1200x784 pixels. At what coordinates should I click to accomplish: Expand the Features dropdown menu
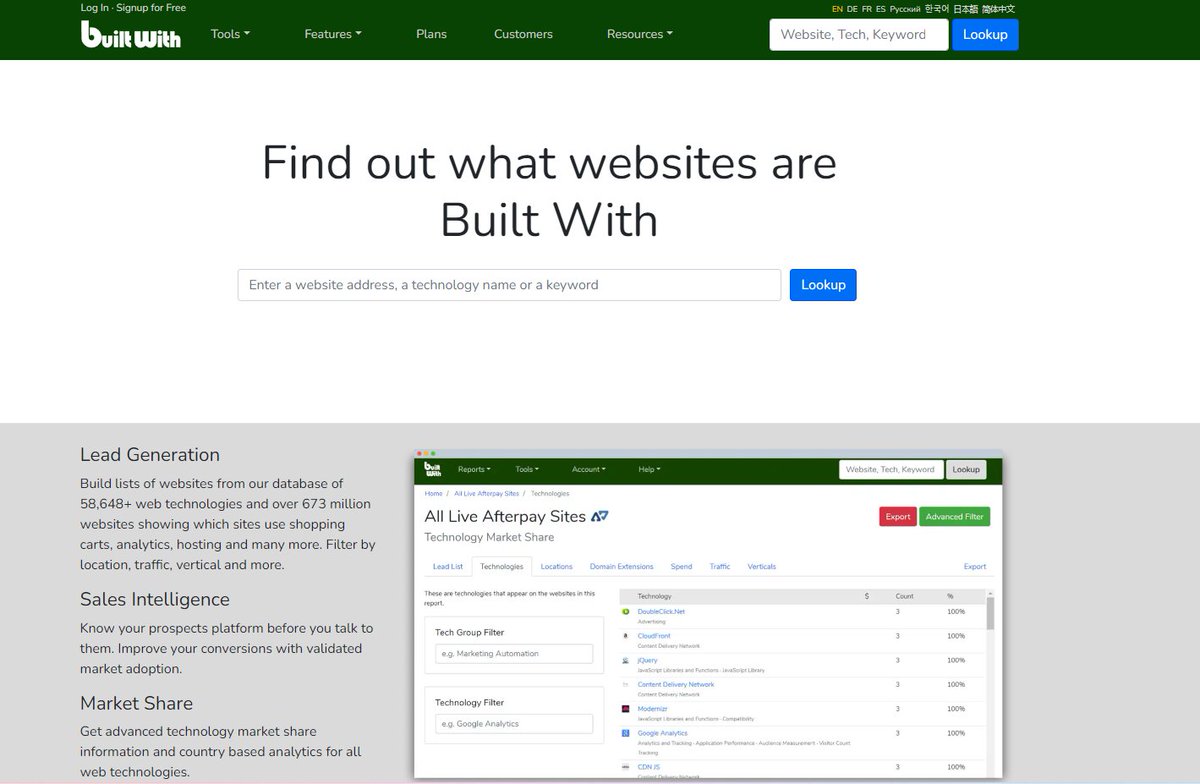(x=333, y=34)
